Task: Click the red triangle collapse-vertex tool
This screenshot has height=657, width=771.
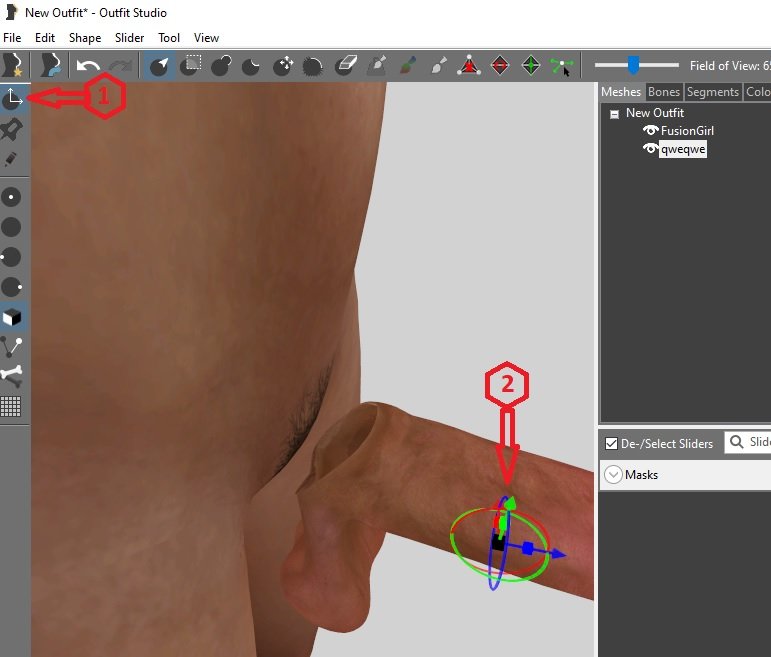Action: click(469, 66)
